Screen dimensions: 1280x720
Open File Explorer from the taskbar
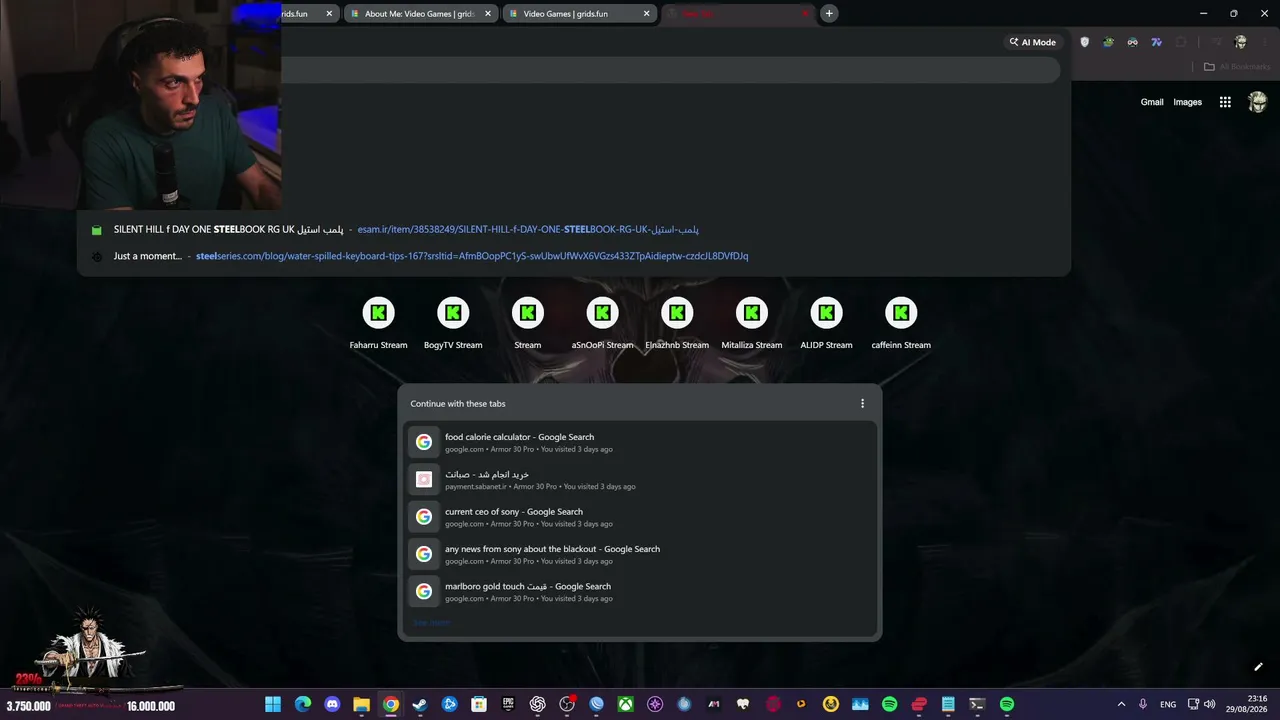pyautogui.click(x=361, y=704)
